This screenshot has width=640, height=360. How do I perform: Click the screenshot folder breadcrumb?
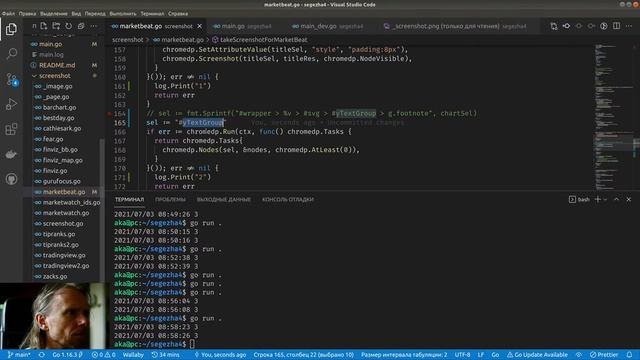coord(128,40)
